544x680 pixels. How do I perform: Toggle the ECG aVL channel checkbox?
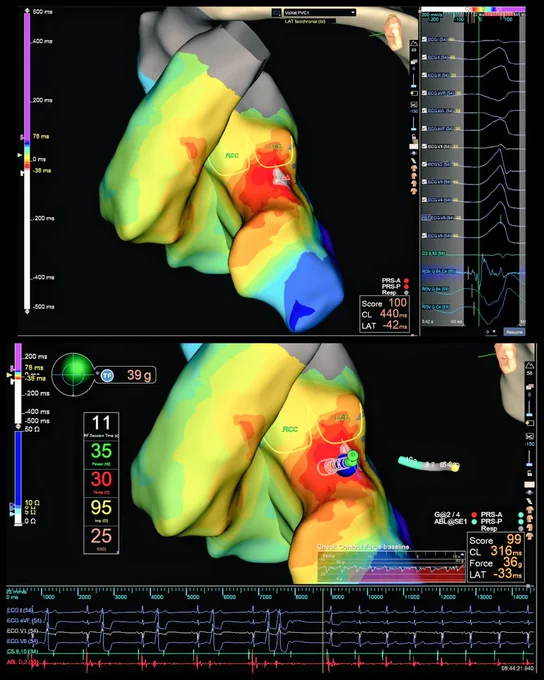[x=425, y=111]
